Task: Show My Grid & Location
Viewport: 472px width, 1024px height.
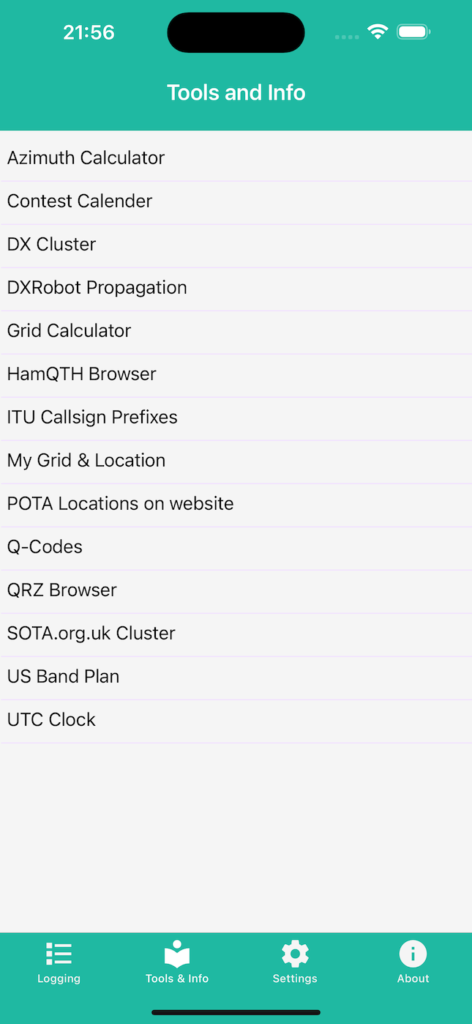Action: pos(236,461)
